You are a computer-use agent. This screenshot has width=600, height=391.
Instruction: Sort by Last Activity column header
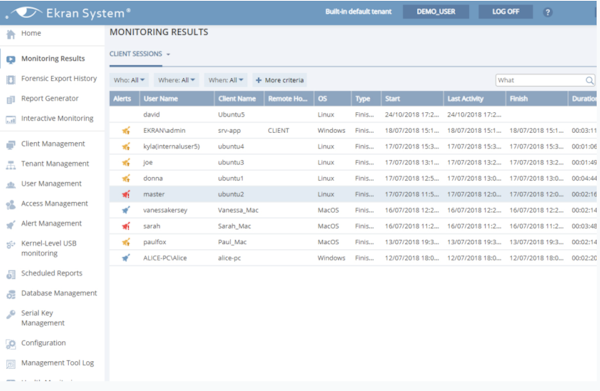point(474,99)
